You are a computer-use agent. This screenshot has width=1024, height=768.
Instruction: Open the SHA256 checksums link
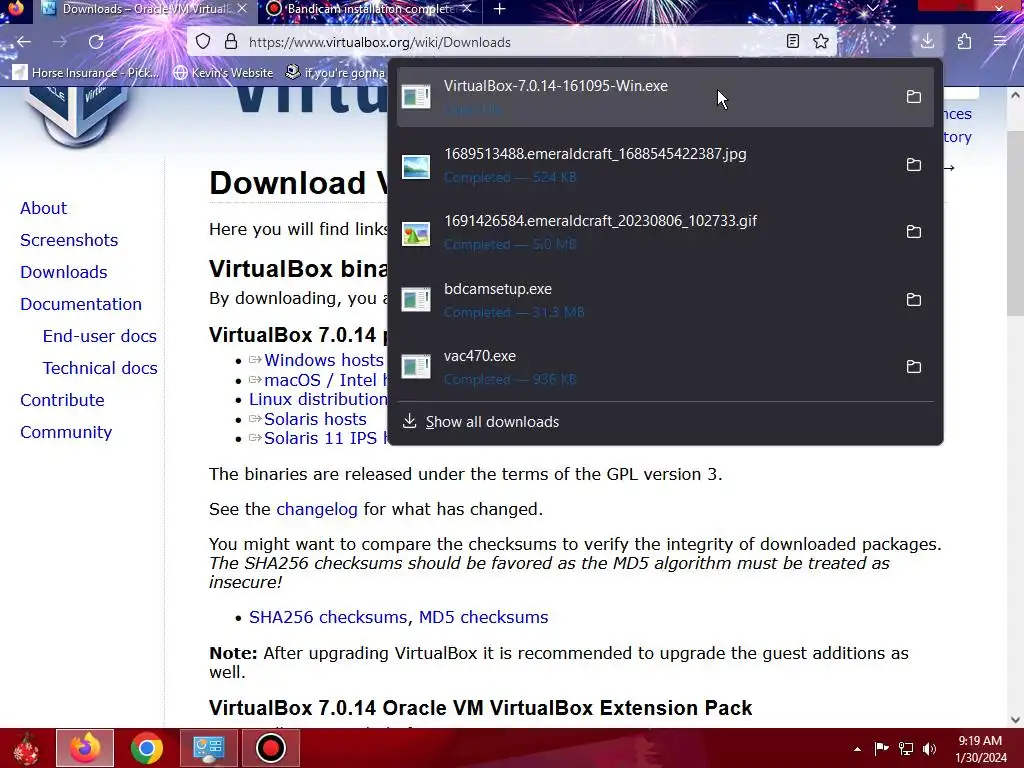click(x=328, y=616)
